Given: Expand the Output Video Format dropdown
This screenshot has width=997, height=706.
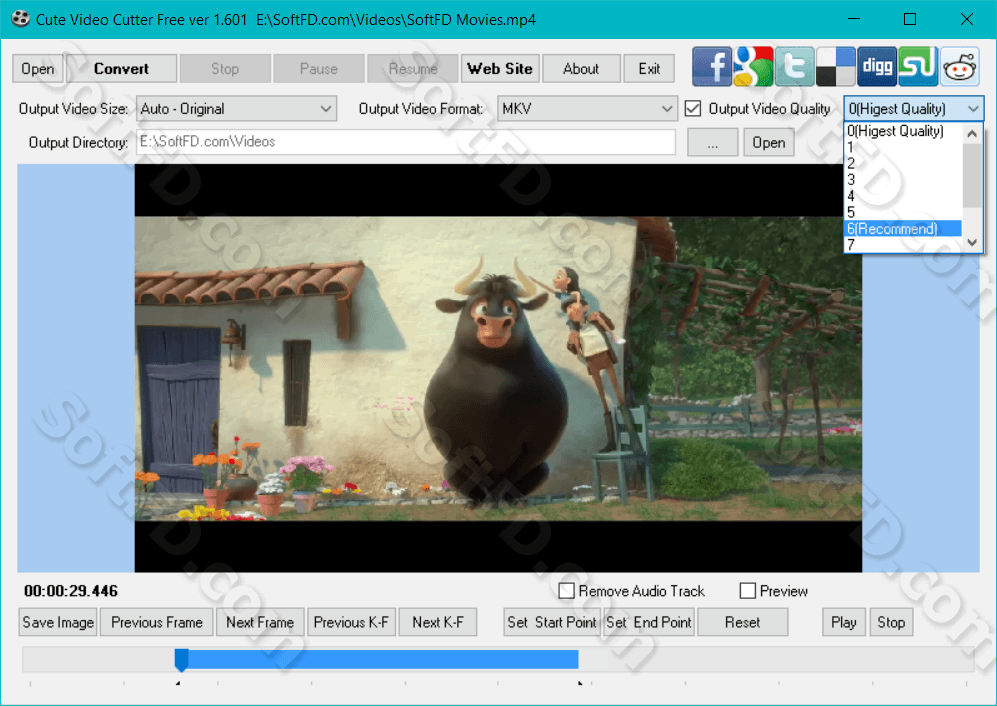Looking at the screenshot, I should point(586,109).
